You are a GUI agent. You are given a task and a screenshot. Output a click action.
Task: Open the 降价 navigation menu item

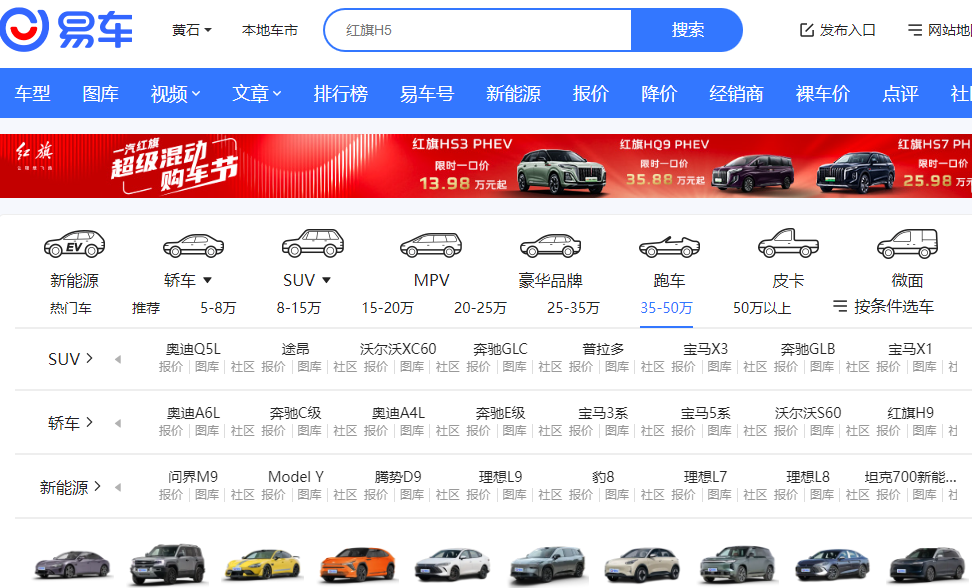point(659,94)
